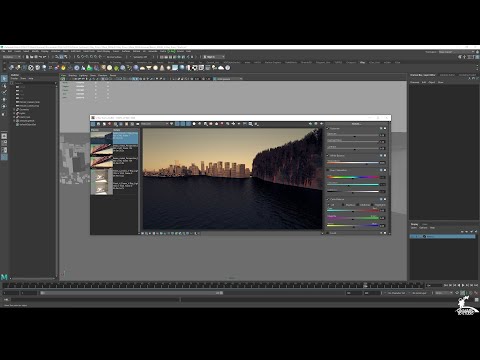Viewport: 480px width, 360px height.
Task: Click the dome light icon on the V-Ray shelf
Action: pyautogui.click(x=142, y=68)
